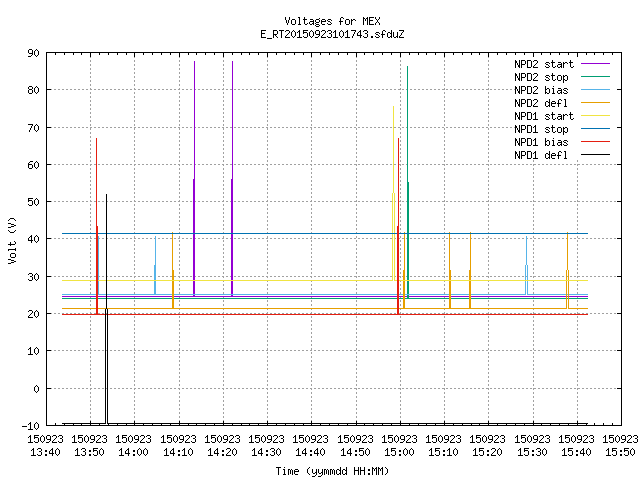
Task: Click the orange NPD2 defl legend line
Action: [595, 102]
